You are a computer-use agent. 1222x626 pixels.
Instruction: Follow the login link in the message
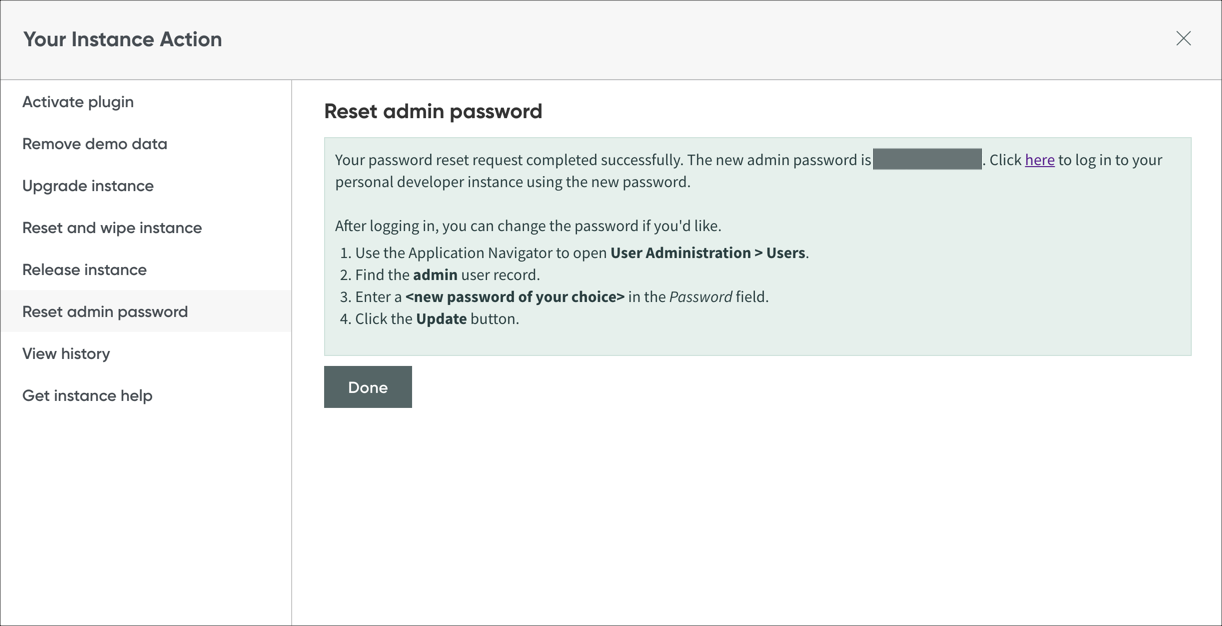pyautogui.click(x=1039, y=159)
